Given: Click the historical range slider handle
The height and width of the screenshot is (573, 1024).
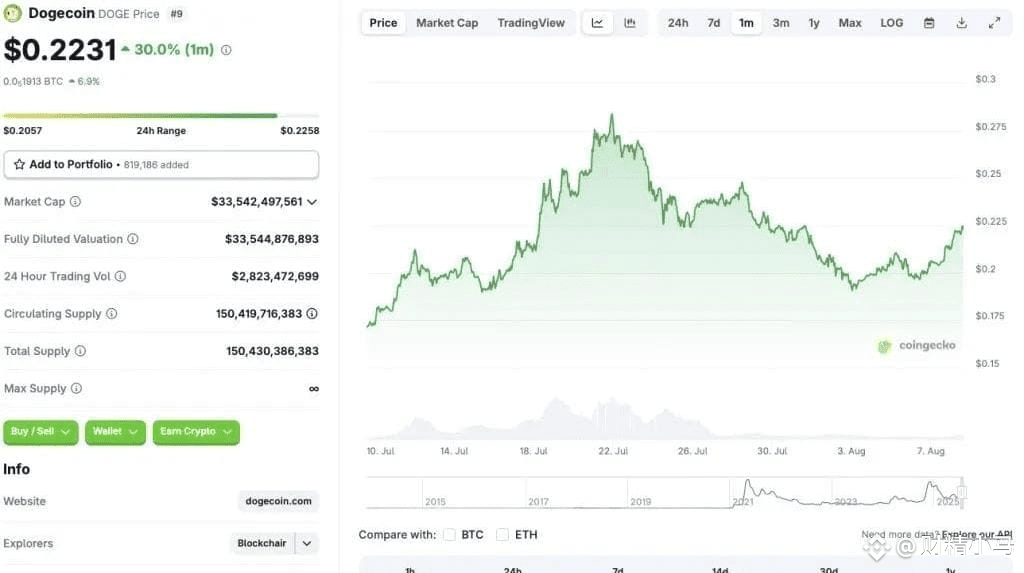Looking at the screenshot, I should pyautogui.click(x=962, y=492).
